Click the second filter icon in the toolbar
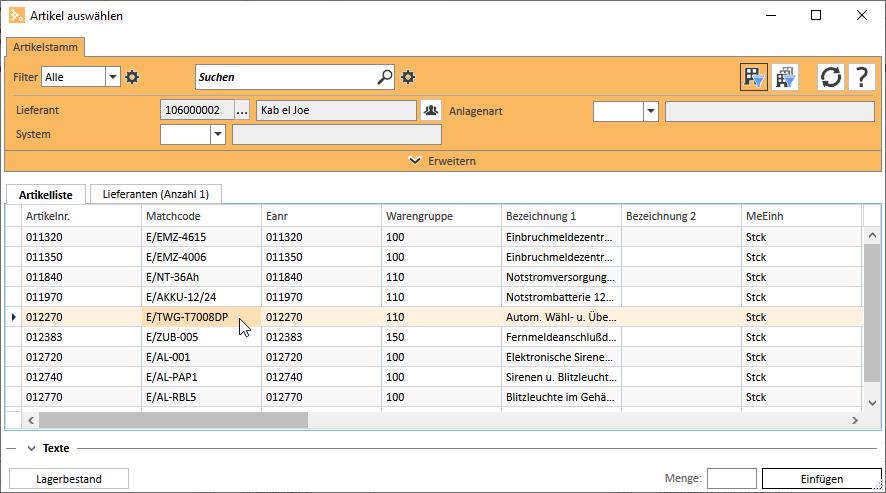 (x=785, y=77)
